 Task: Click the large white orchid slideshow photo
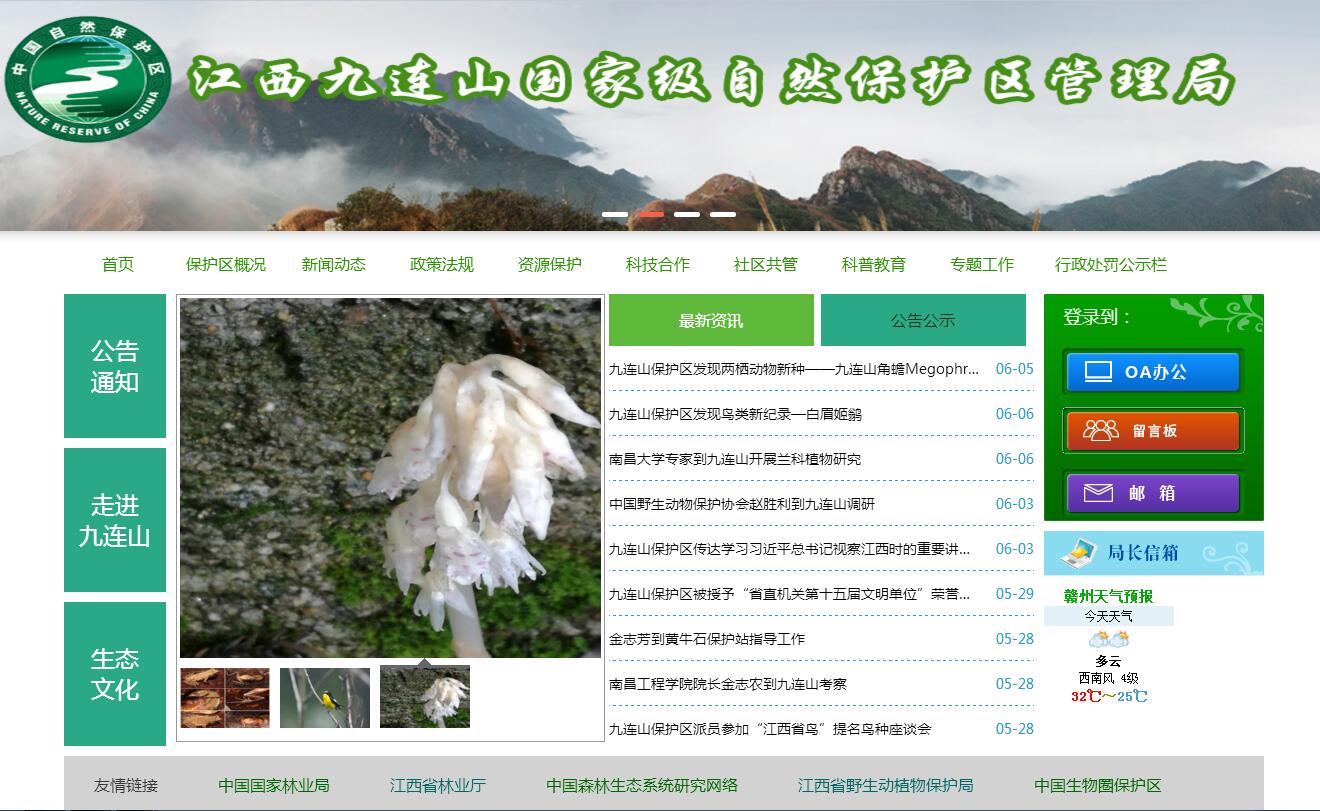pyautogui.click(x=391, y=478)
